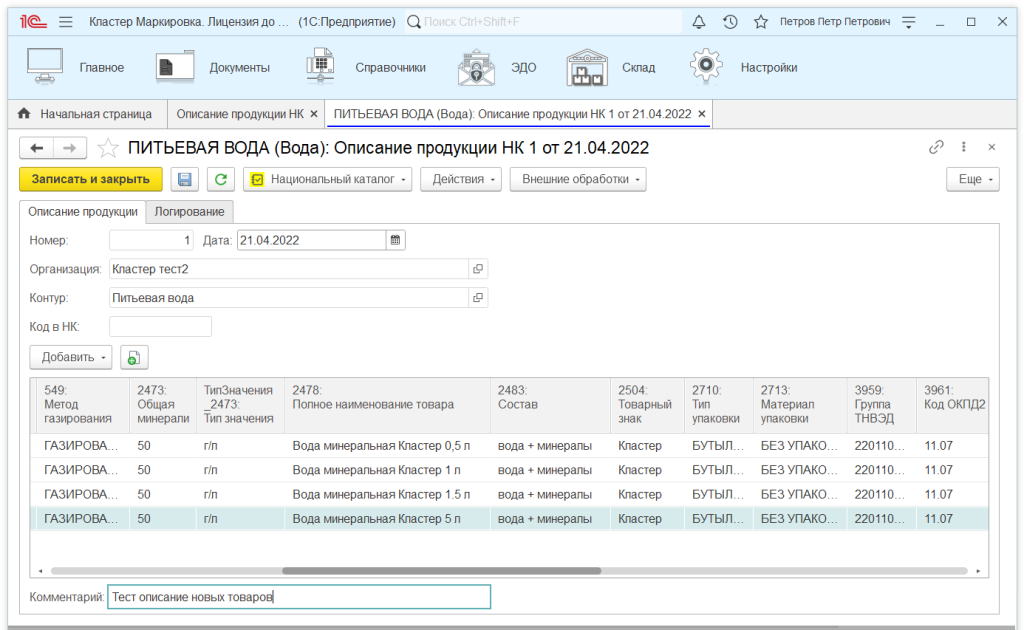This screenshot has height=630, width=1024.
Task: Click the Дата input field
Action: click(x=312, y=240)
